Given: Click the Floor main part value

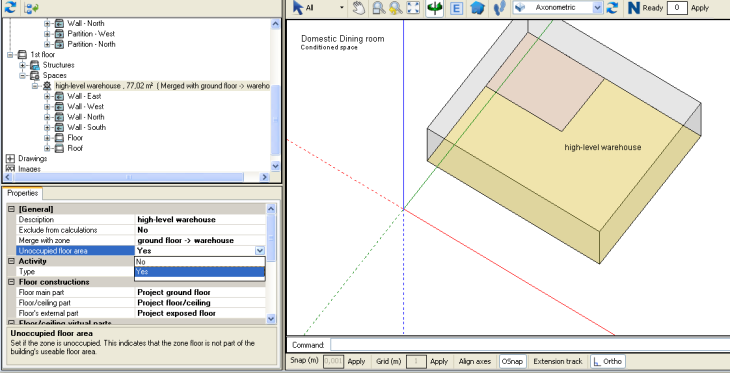Looking at the screenshot, I should pos(174,292).
